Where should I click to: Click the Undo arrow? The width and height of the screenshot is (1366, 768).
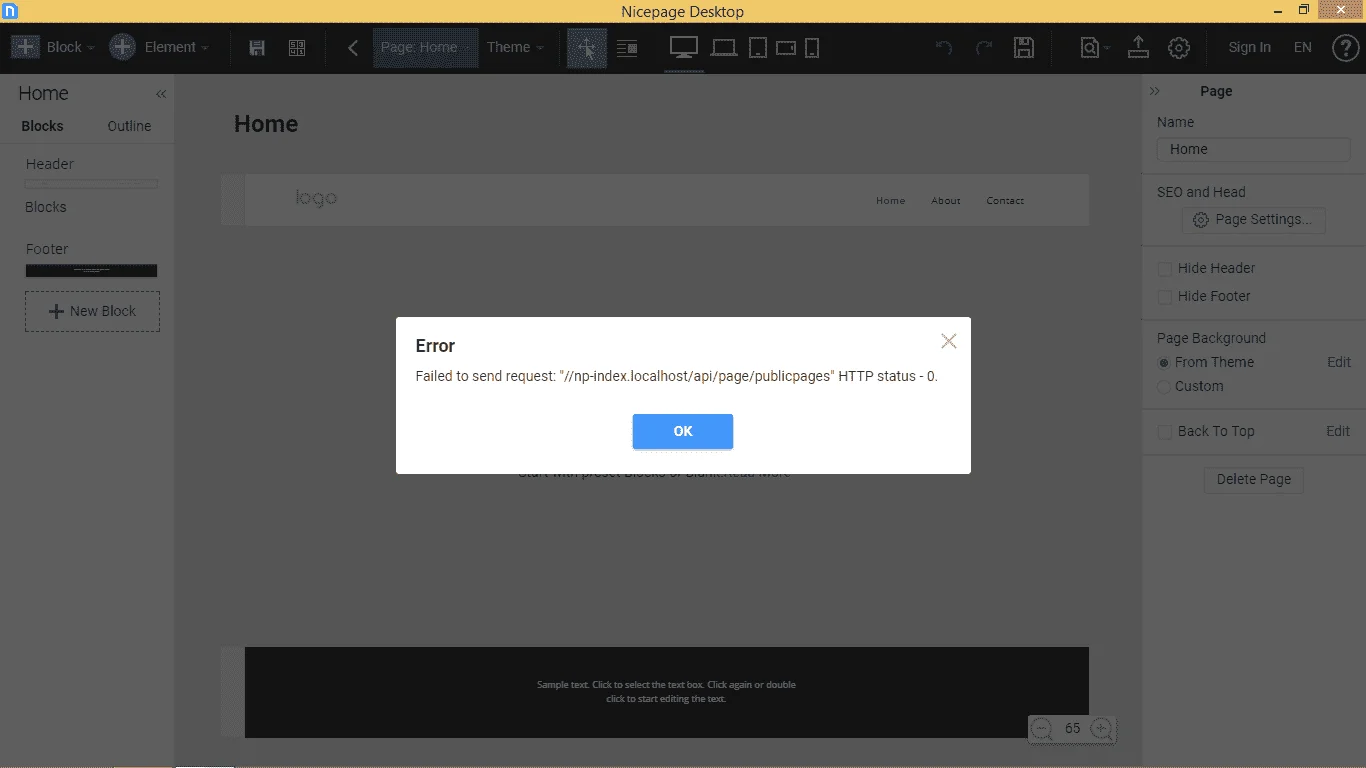pyautogui.click(x=944, y=48)
